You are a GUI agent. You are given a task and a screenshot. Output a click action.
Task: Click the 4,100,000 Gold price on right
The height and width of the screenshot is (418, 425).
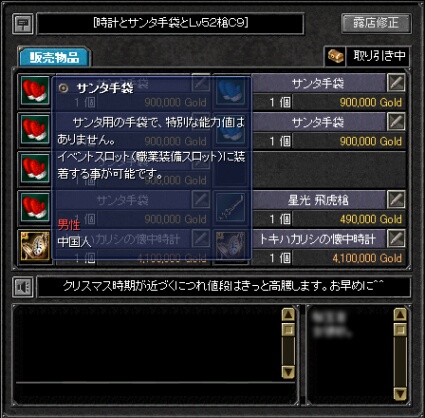pos(367,258)
